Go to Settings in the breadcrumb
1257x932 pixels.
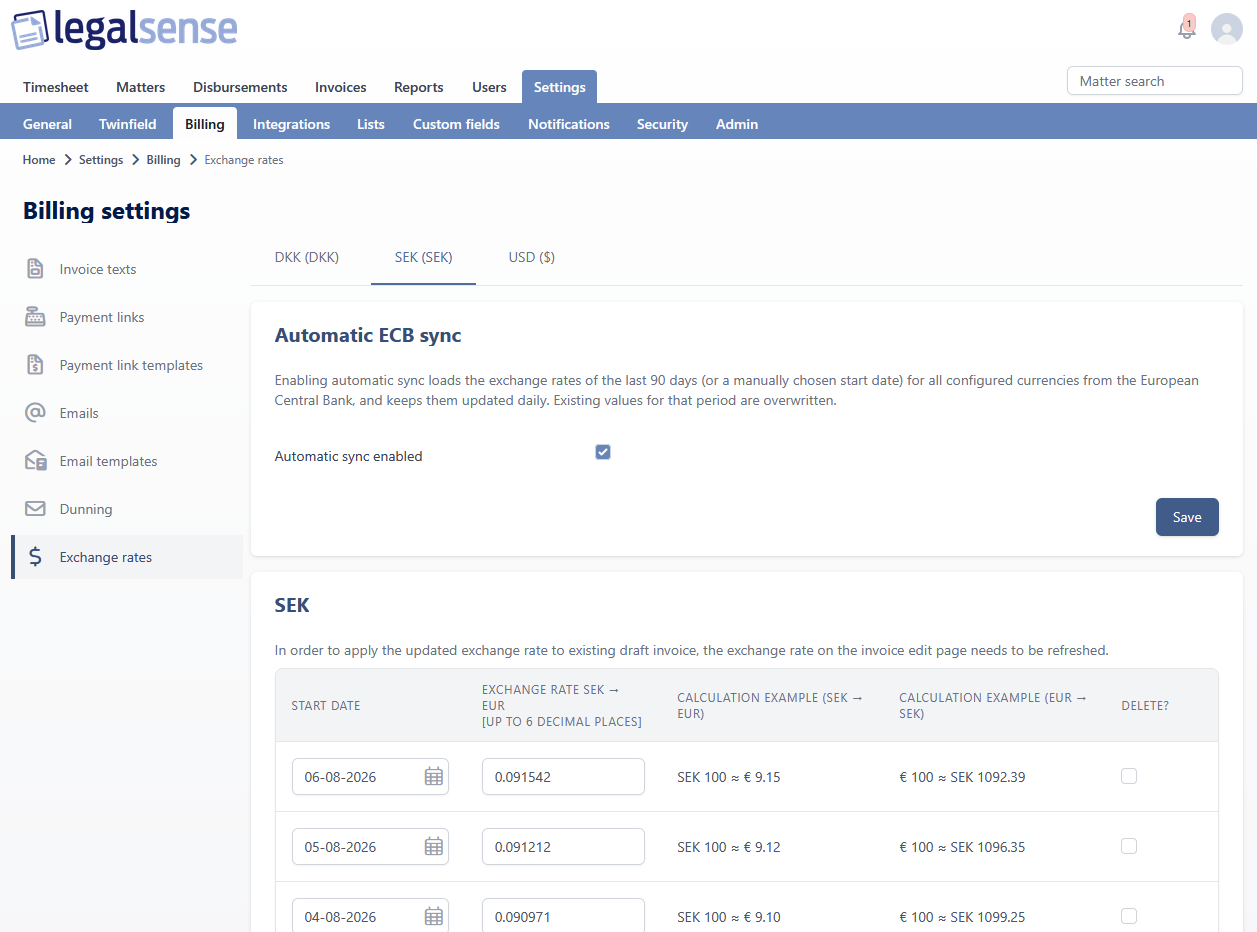101,160
